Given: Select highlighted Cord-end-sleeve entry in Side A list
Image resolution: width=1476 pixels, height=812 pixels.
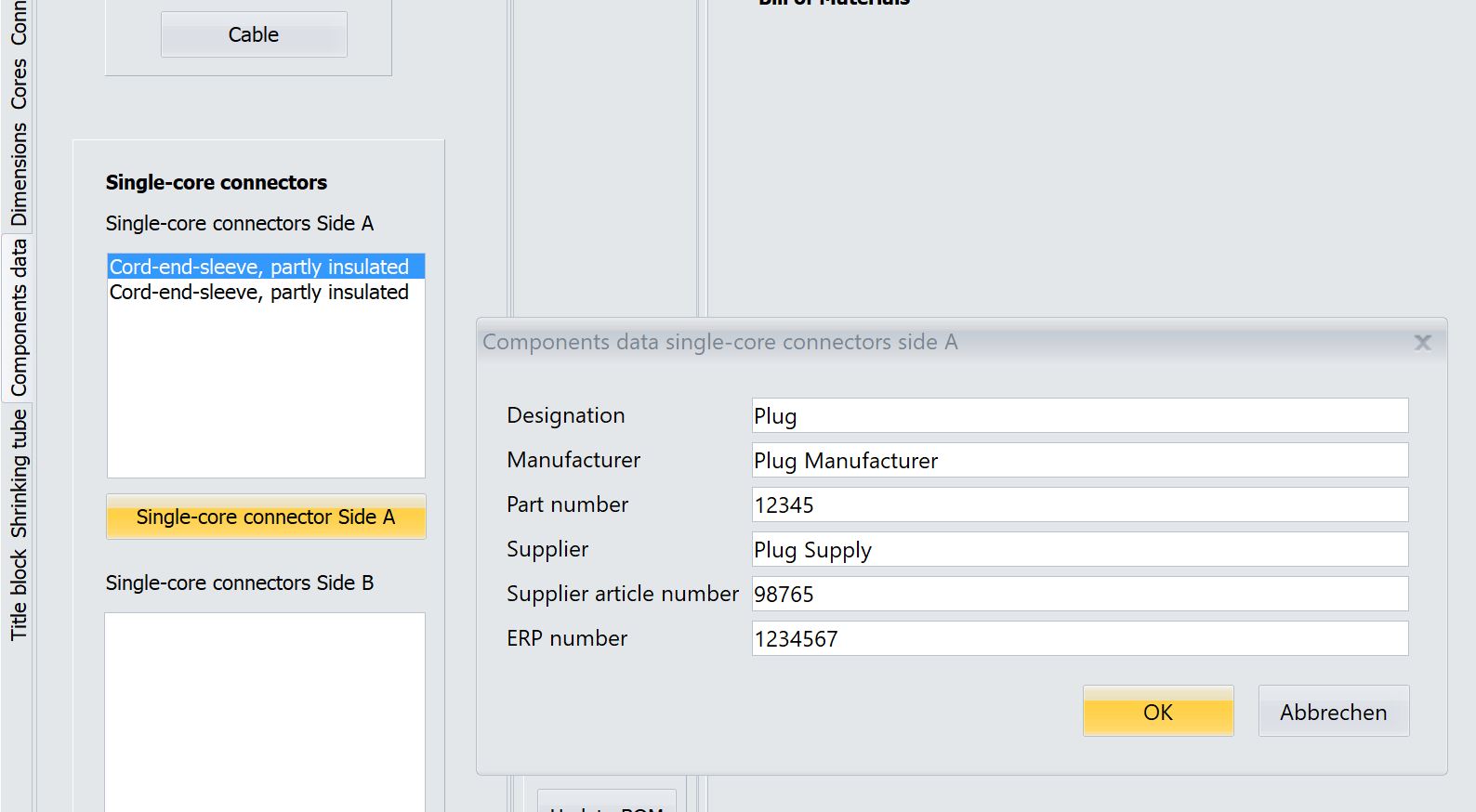Looking at the screenshot, I should point(259,267).
